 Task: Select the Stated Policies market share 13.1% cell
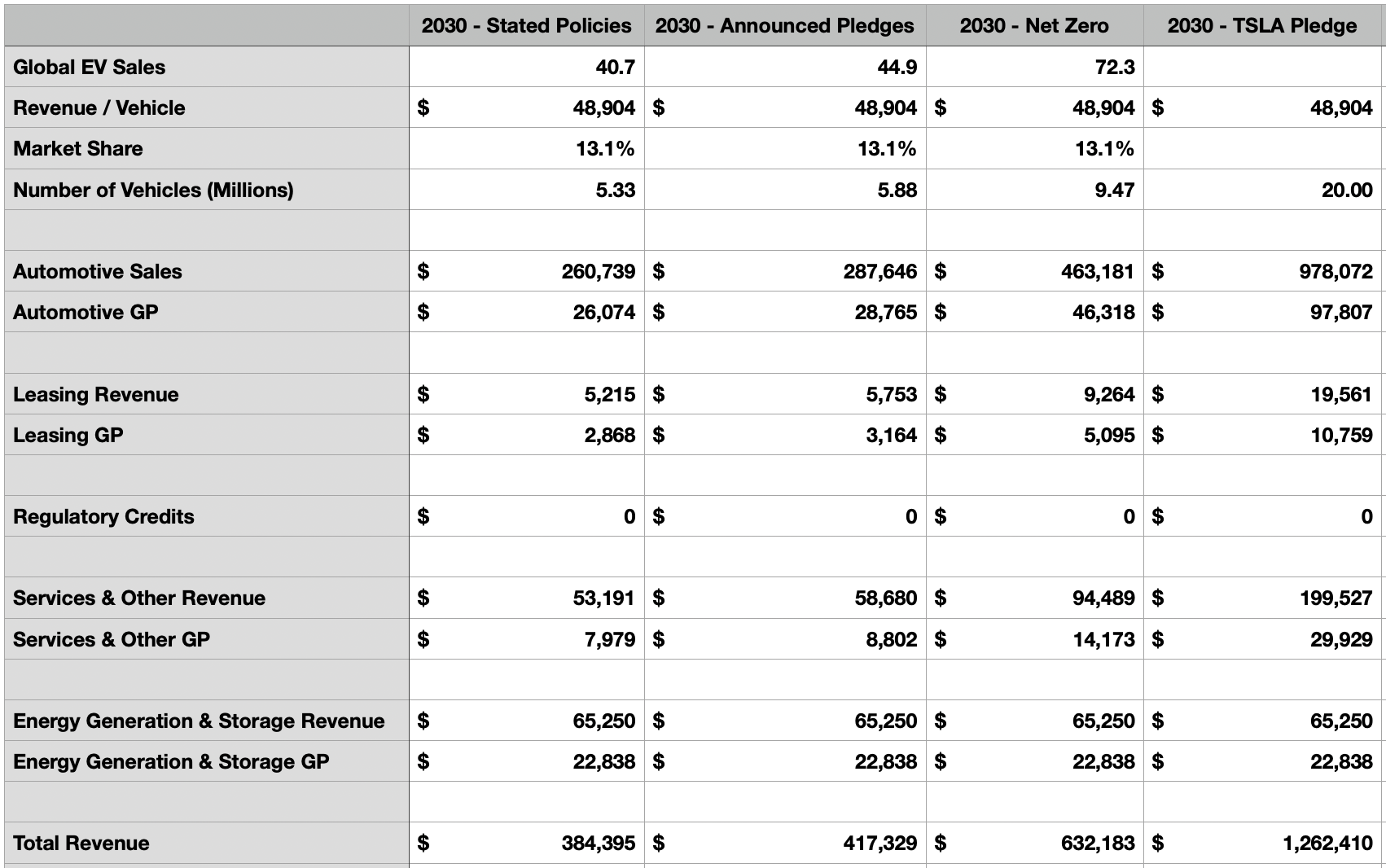(x=526, y=148)
